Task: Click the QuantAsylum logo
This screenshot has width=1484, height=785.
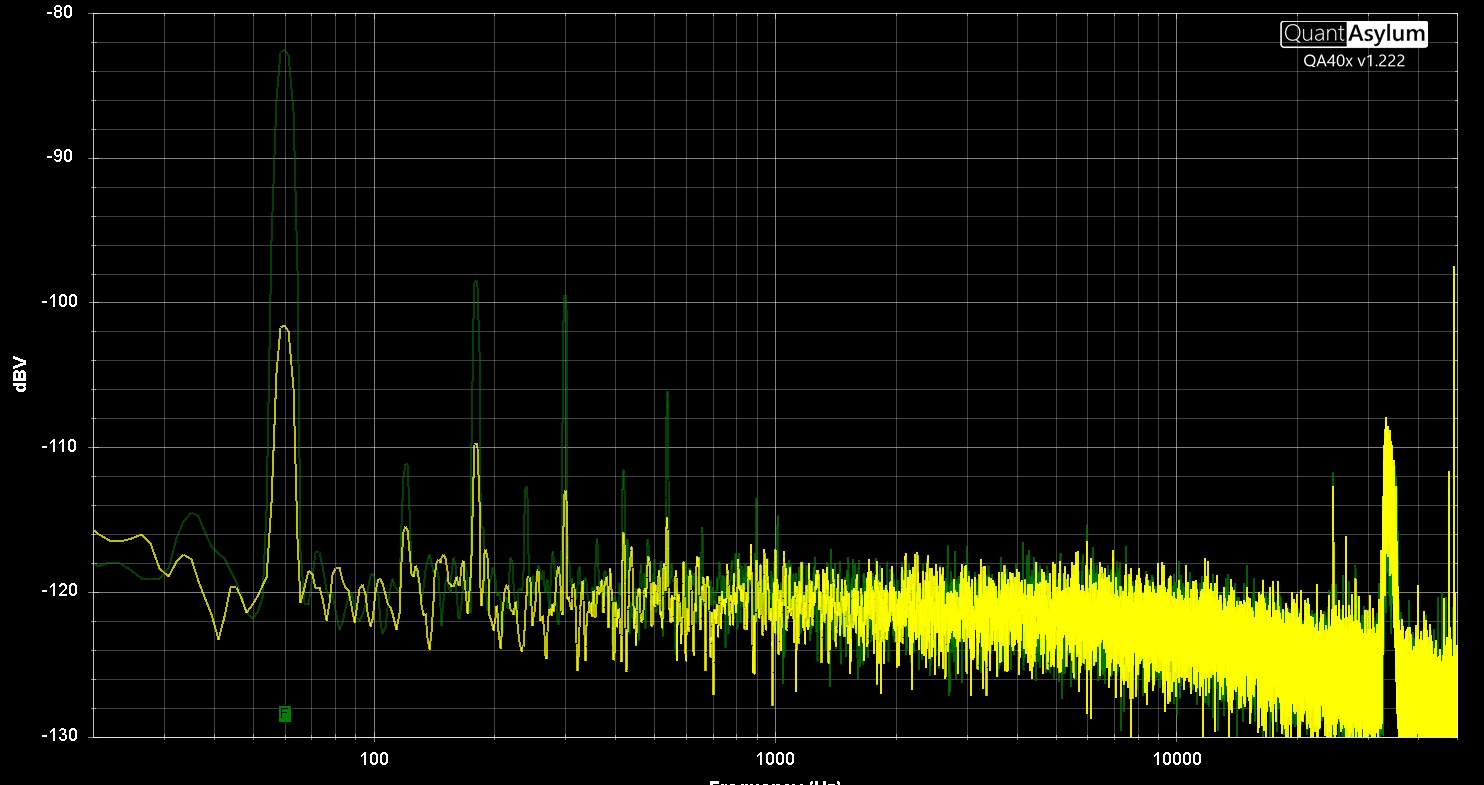Action: (x=1354, y=34)
